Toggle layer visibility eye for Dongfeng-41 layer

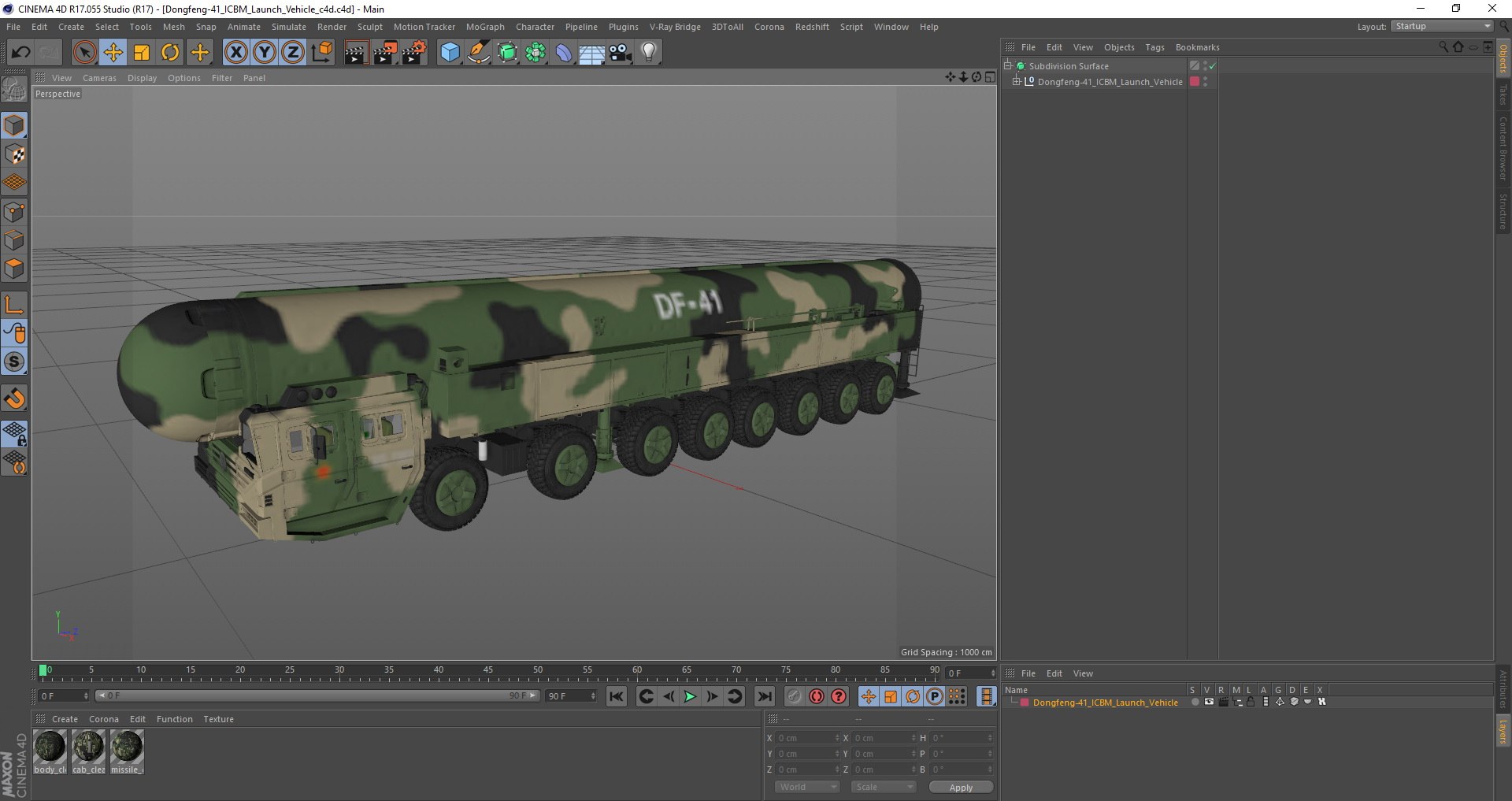pyautogui.click(x=1209, y=702)
